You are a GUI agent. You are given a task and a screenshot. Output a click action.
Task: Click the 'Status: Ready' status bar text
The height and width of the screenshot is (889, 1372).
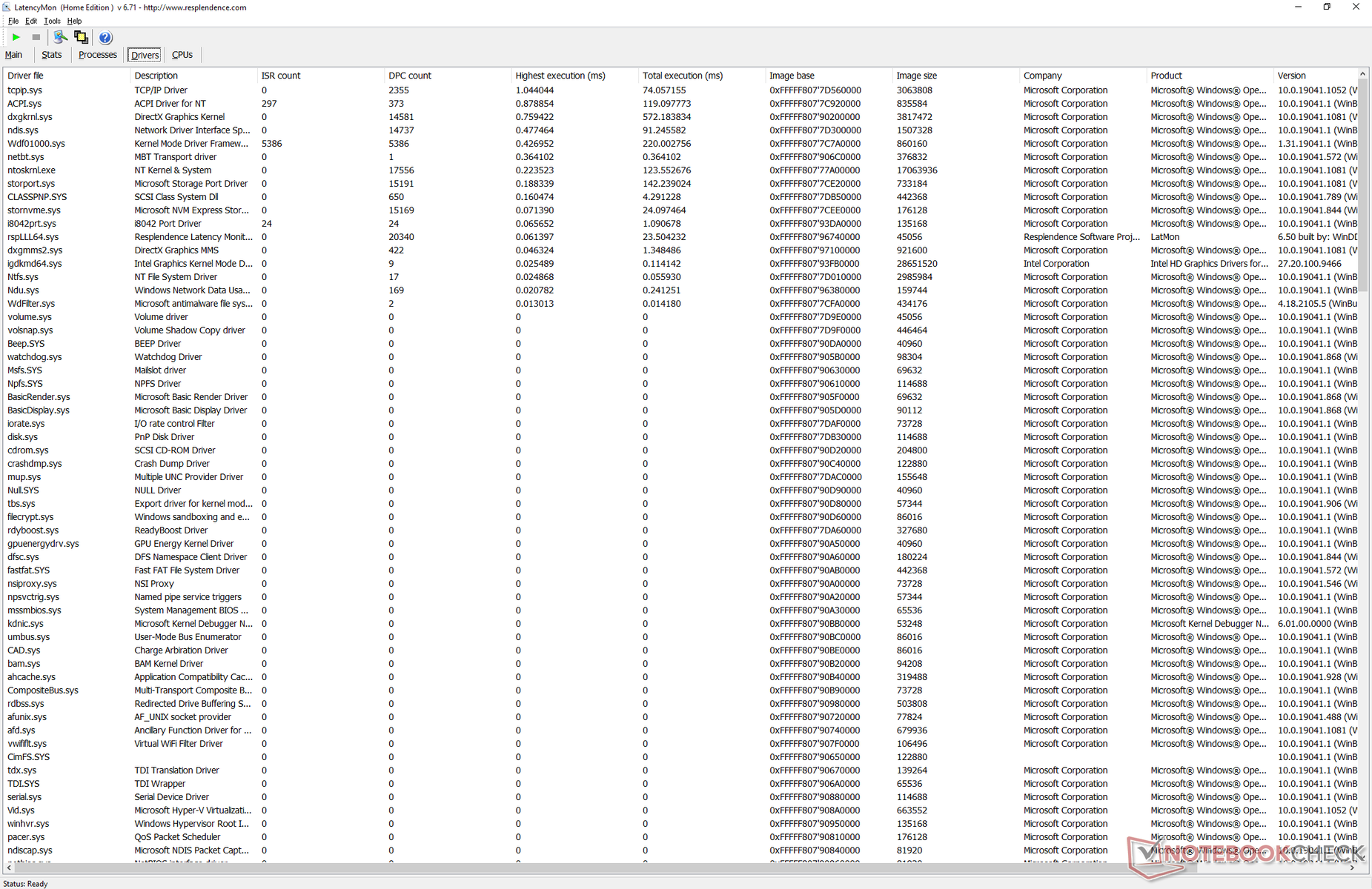25,884
